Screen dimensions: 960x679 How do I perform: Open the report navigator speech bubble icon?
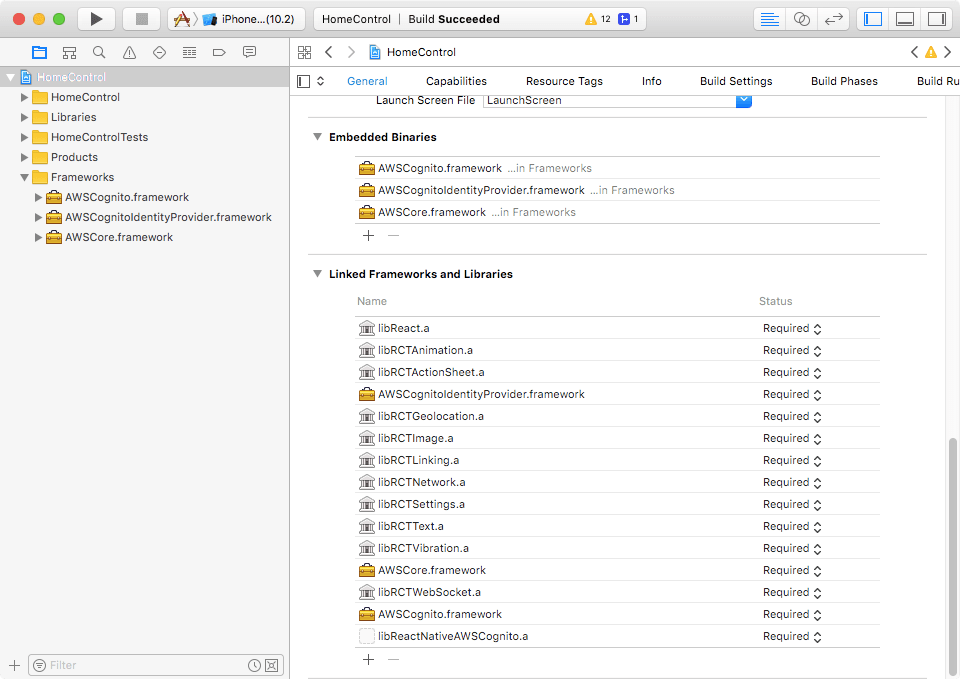(249, 53)
